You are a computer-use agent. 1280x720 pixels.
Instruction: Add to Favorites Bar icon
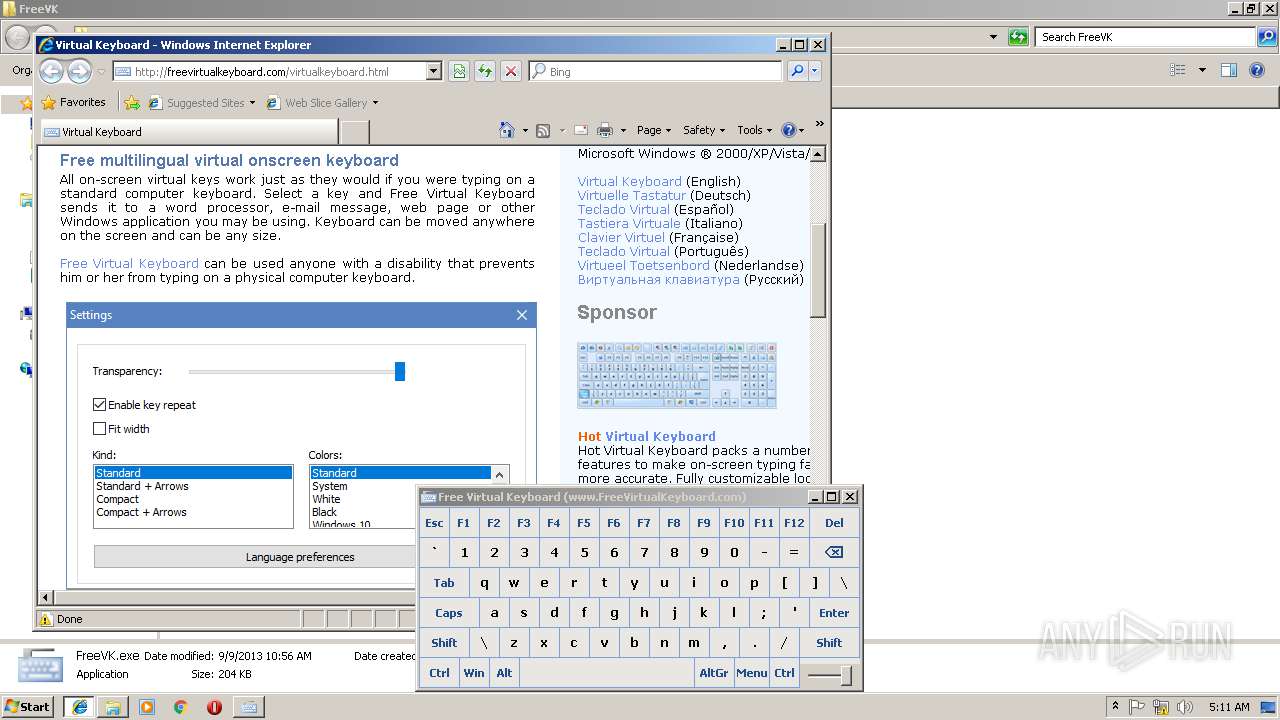click(x=132, y=102)
